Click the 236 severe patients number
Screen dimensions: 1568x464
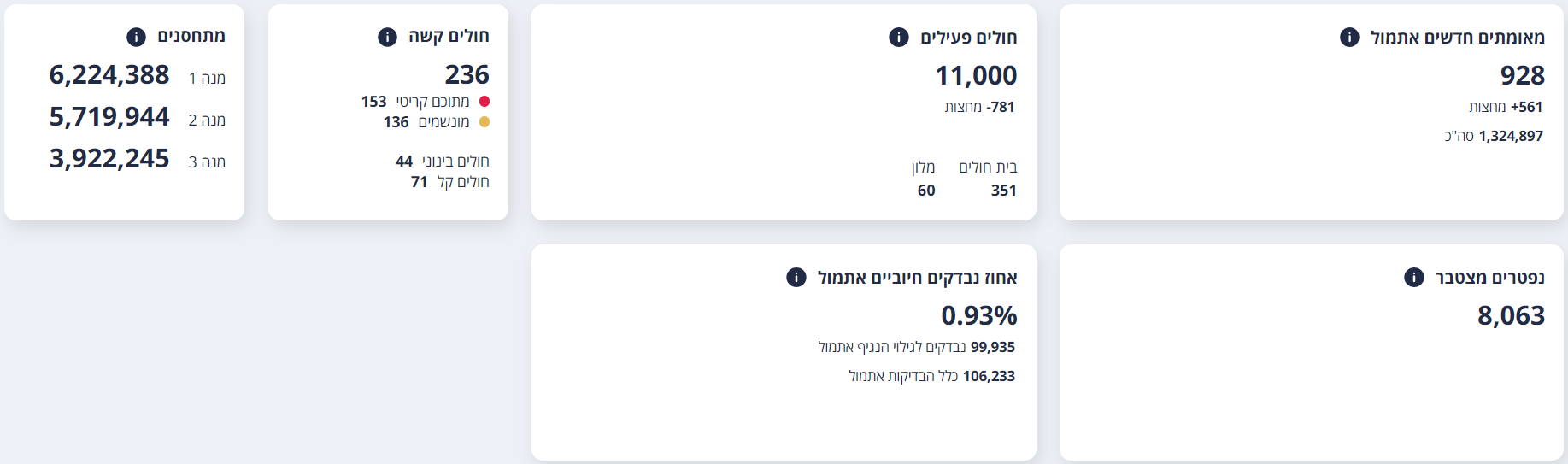click(467, 75)
